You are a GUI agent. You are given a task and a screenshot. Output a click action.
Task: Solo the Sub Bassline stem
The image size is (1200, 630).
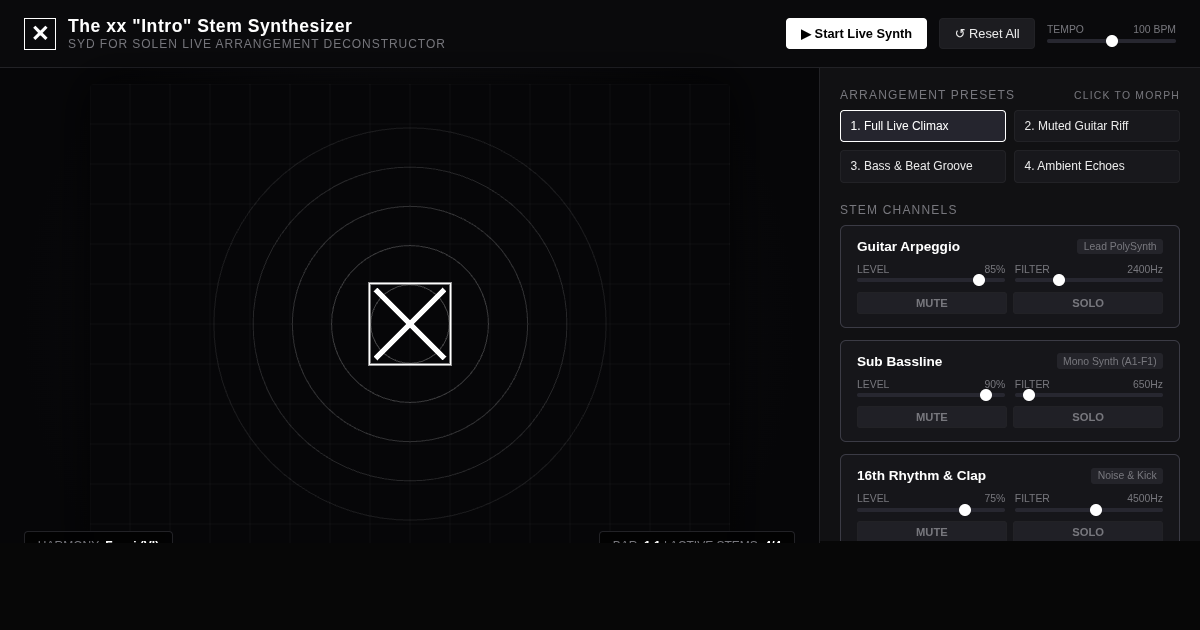tap(1088, 417)
